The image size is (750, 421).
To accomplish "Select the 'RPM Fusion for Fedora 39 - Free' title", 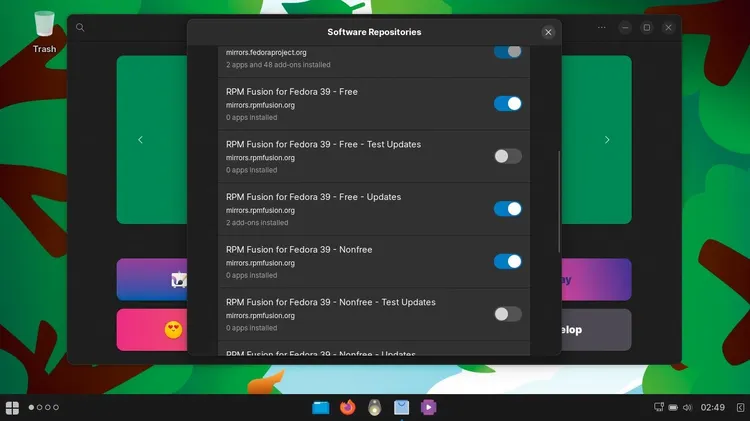I will 292,91.
